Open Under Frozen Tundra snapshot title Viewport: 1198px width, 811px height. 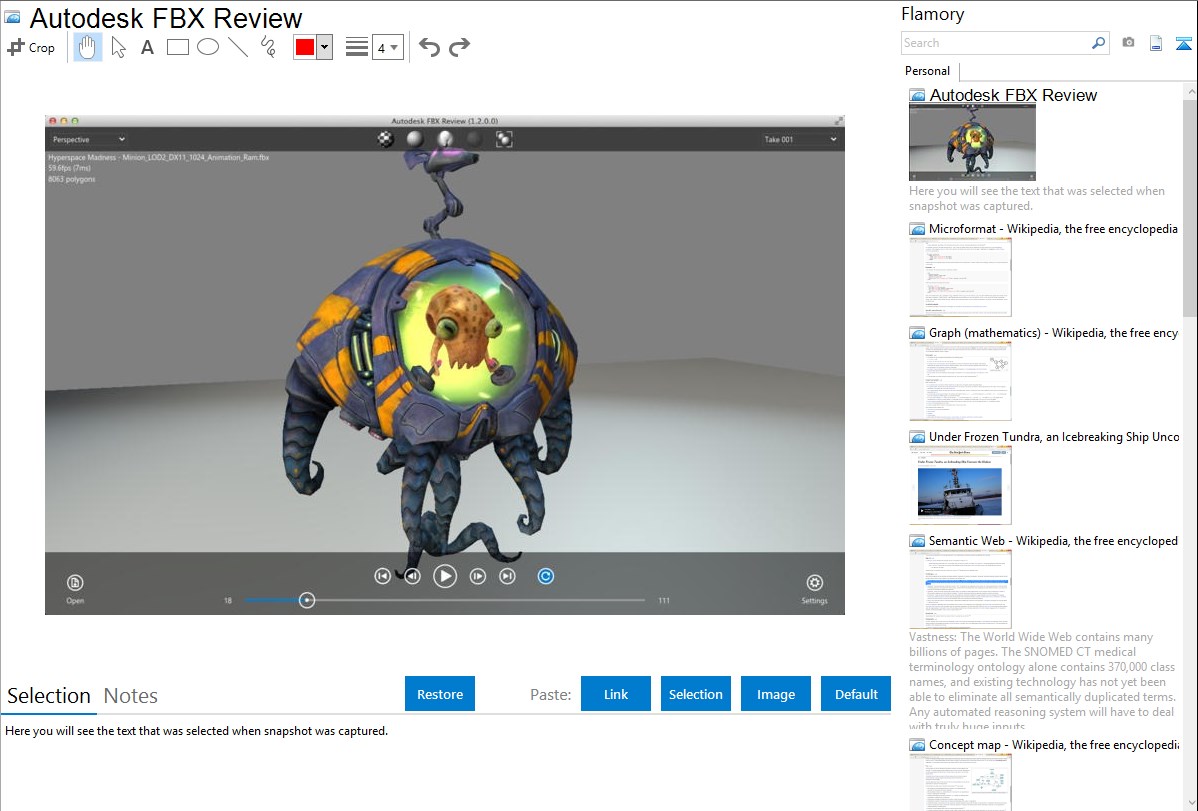[x=1054, y=436]
